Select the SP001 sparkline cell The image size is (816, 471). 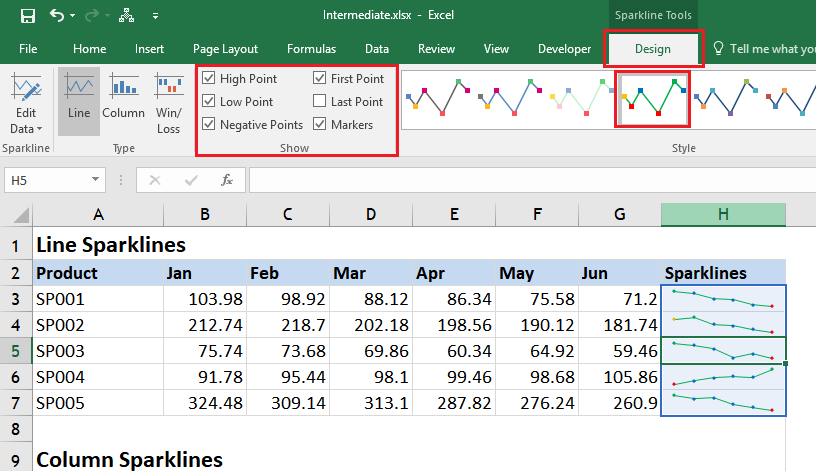(723, 299)
